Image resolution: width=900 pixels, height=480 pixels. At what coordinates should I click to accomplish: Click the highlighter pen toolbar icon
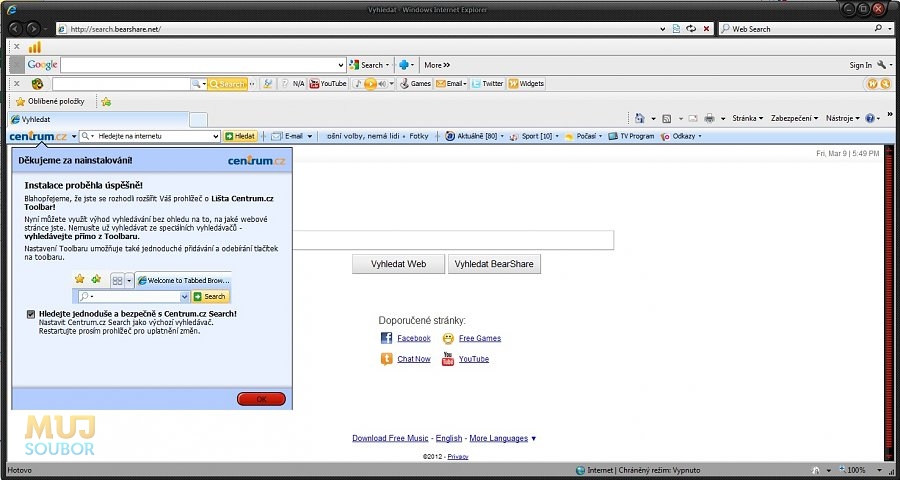267,84
